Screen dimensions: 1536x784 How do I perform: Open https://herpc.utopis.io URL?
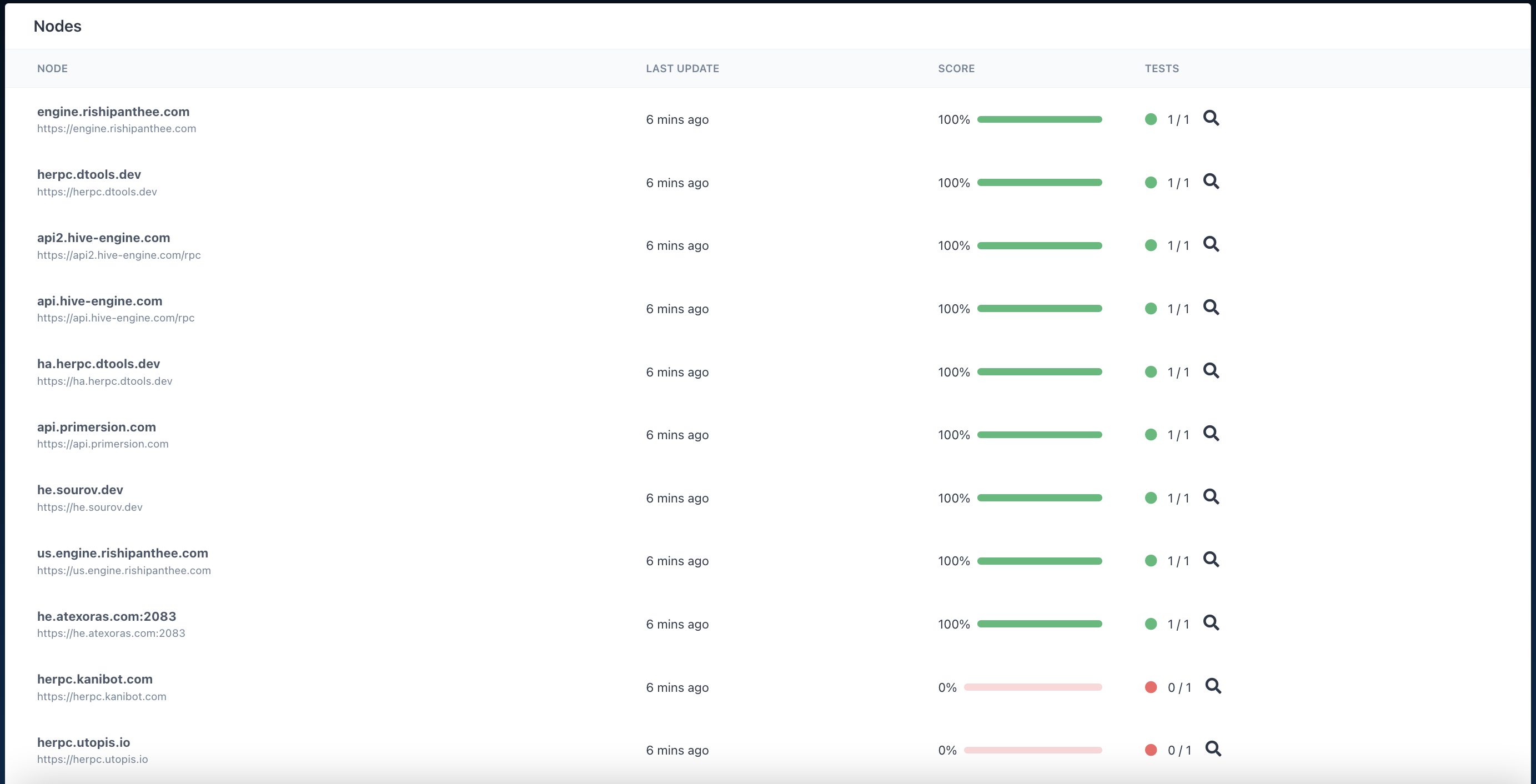92,760
